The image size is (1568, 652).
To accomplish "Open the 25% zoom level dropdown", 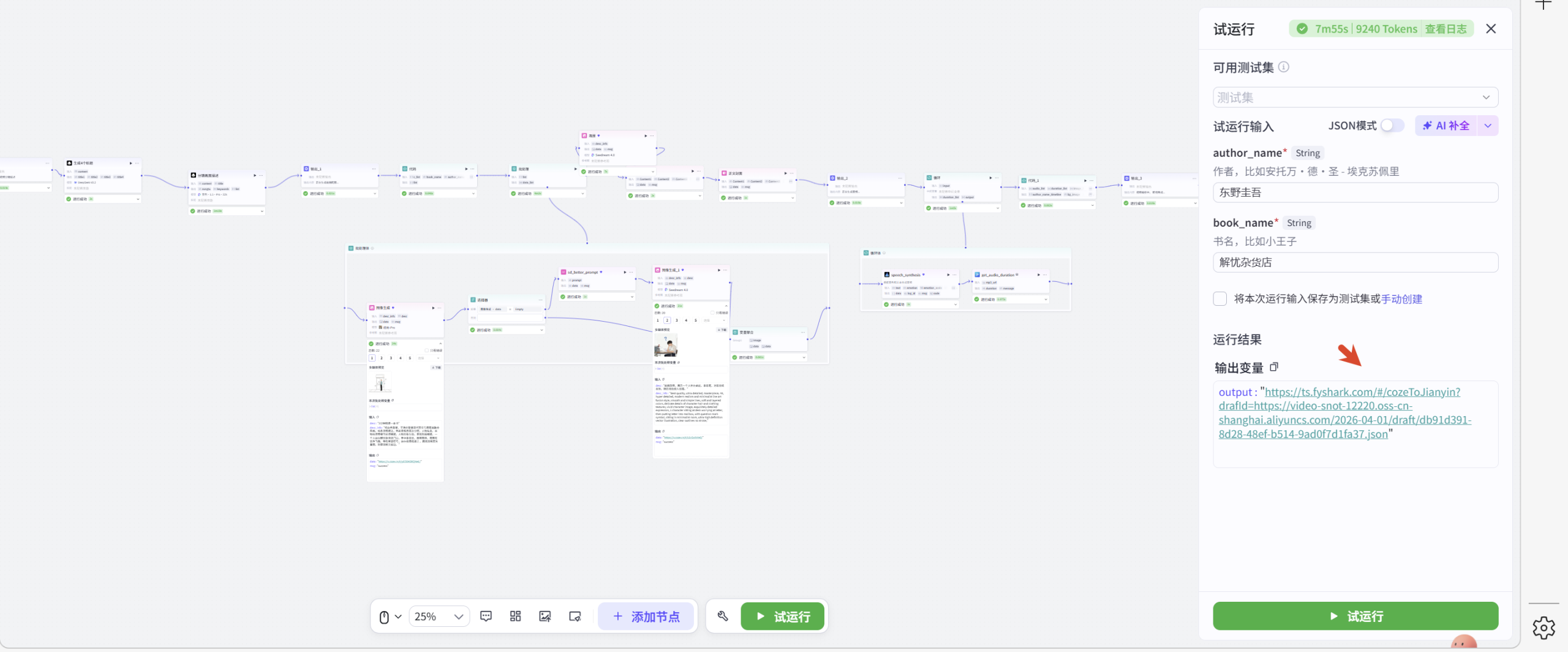I will tap(439, 616).
